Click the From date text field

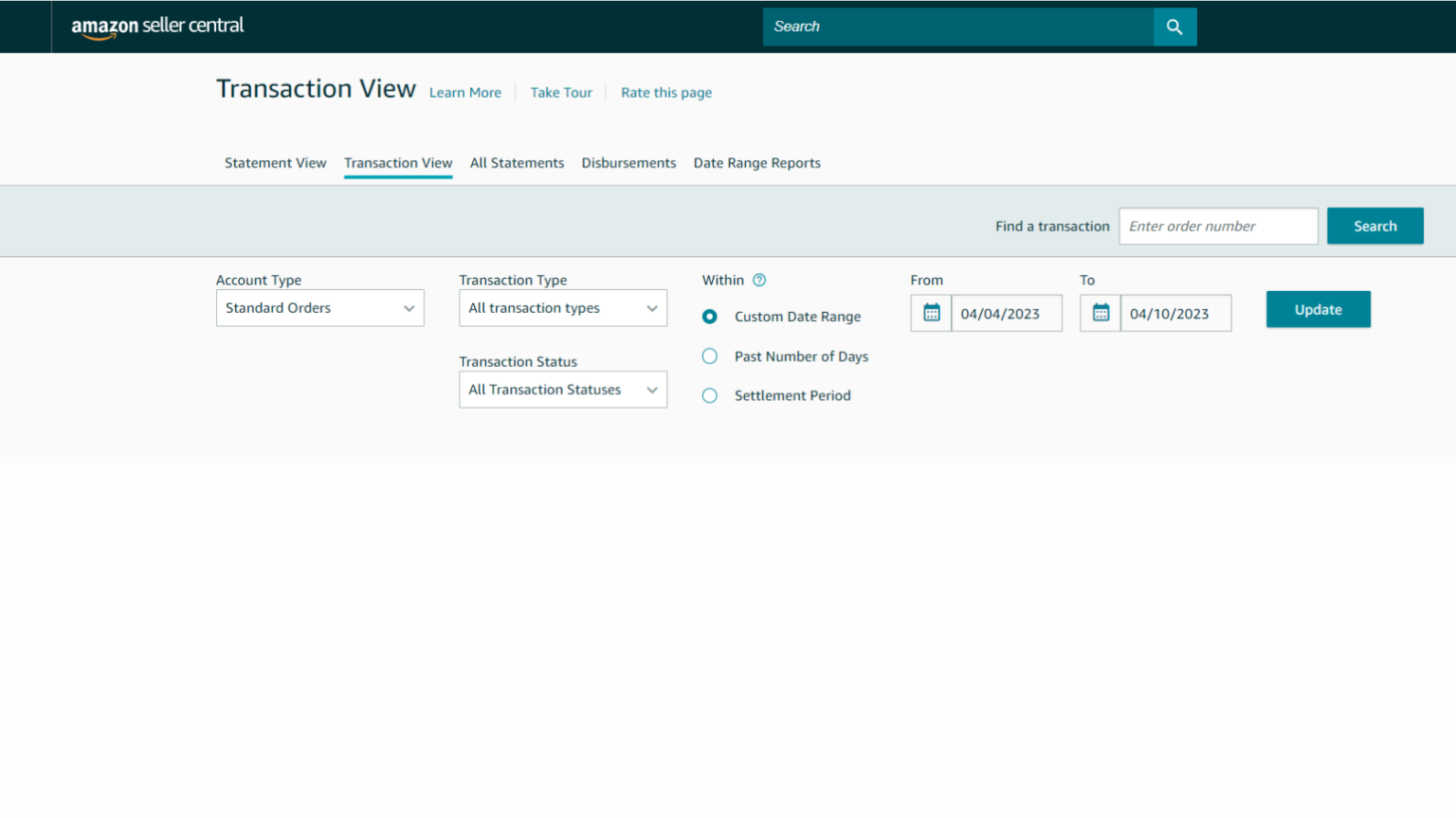coord(1006,314)
